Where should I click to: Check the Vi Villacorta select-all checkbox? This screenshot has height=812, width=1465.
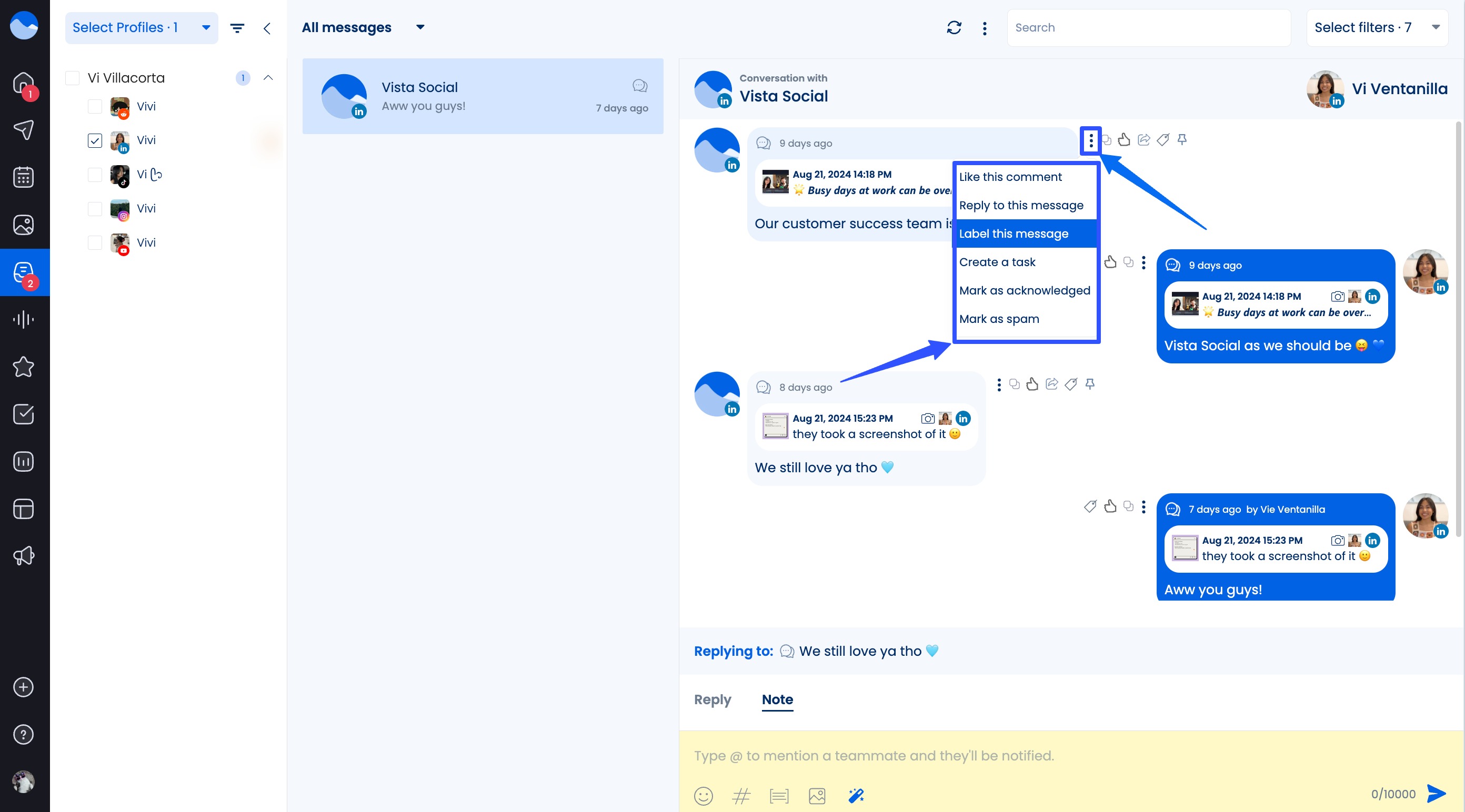(72, 78)
